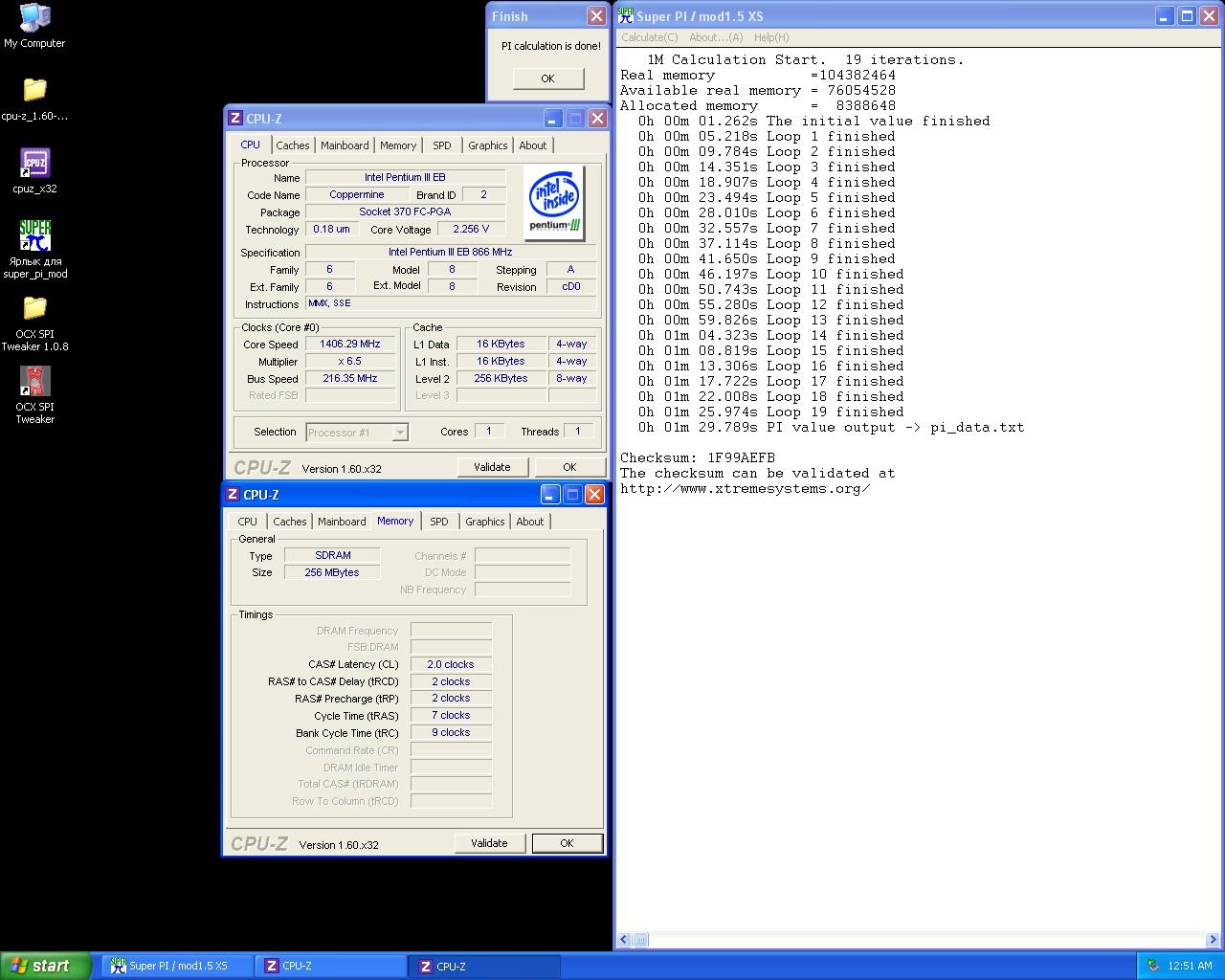Click the Super PI horizontal scrollbar left arrow
The width and height of the screenshot is (1225, 980).
point(624,940)
